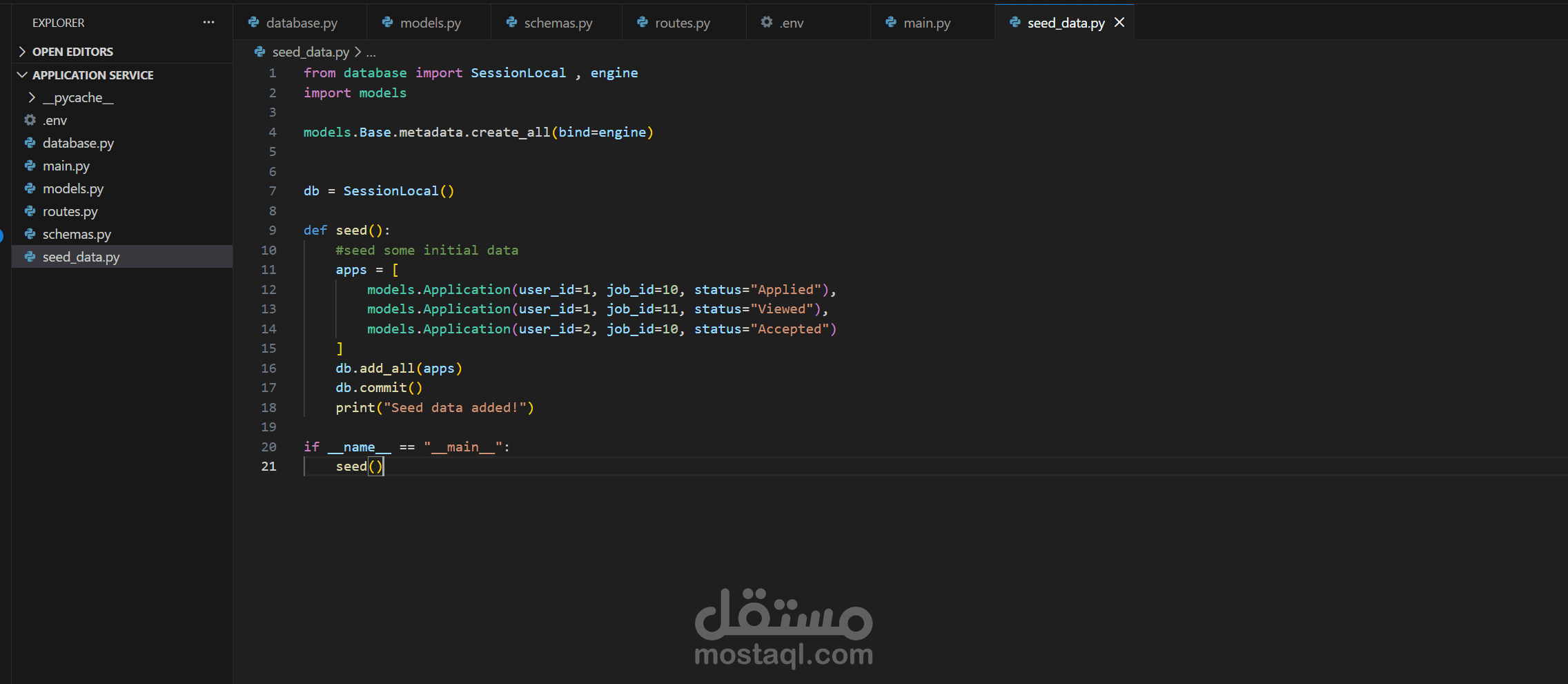1568x684 pixels.
Task: Open breadcrumb ellipsis symbol dropdown
Action: click(371, 52)
